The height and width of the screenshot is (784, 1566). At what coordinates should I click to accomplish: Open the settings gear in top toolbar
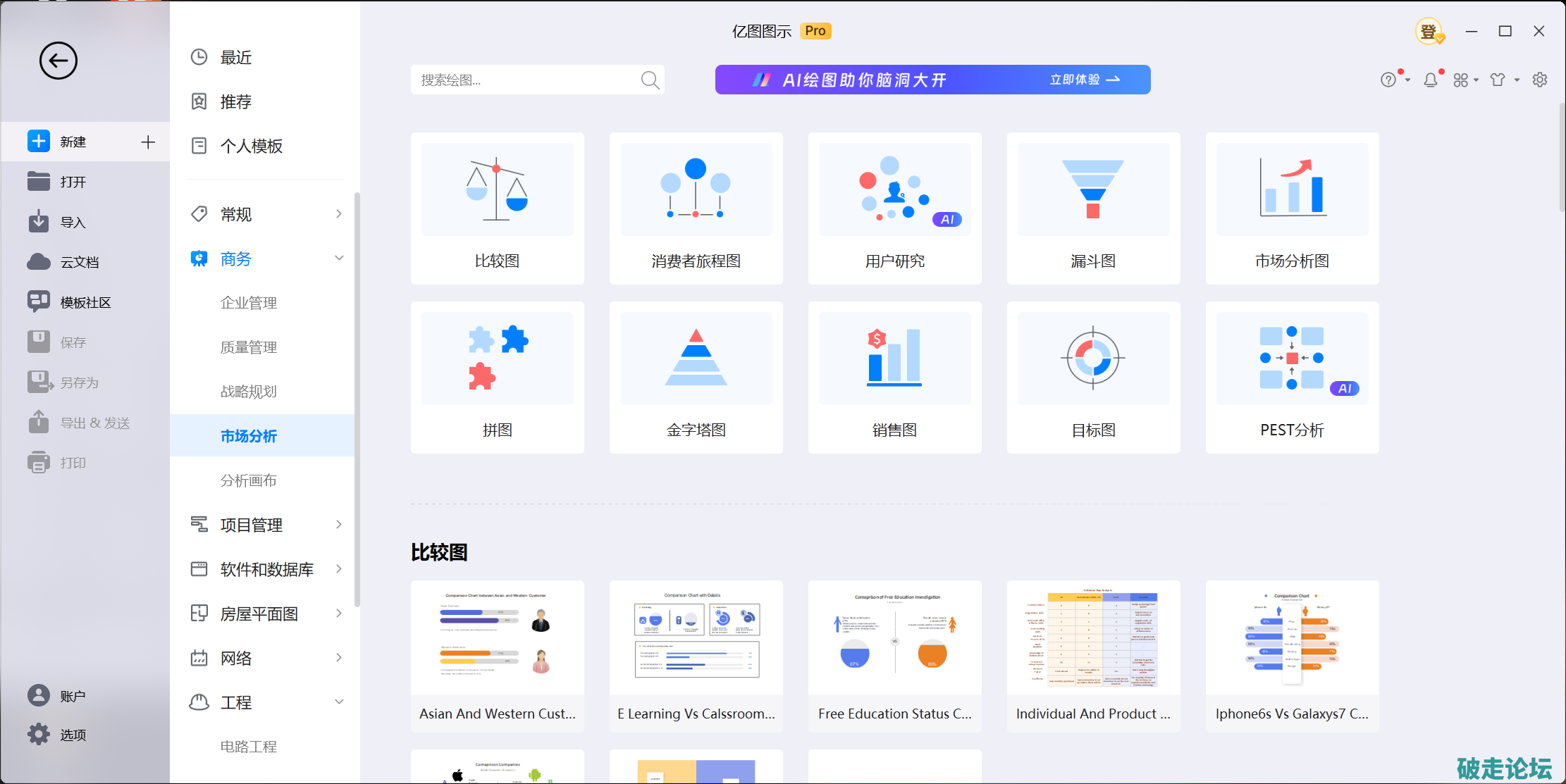click(x=1540, y=80)
